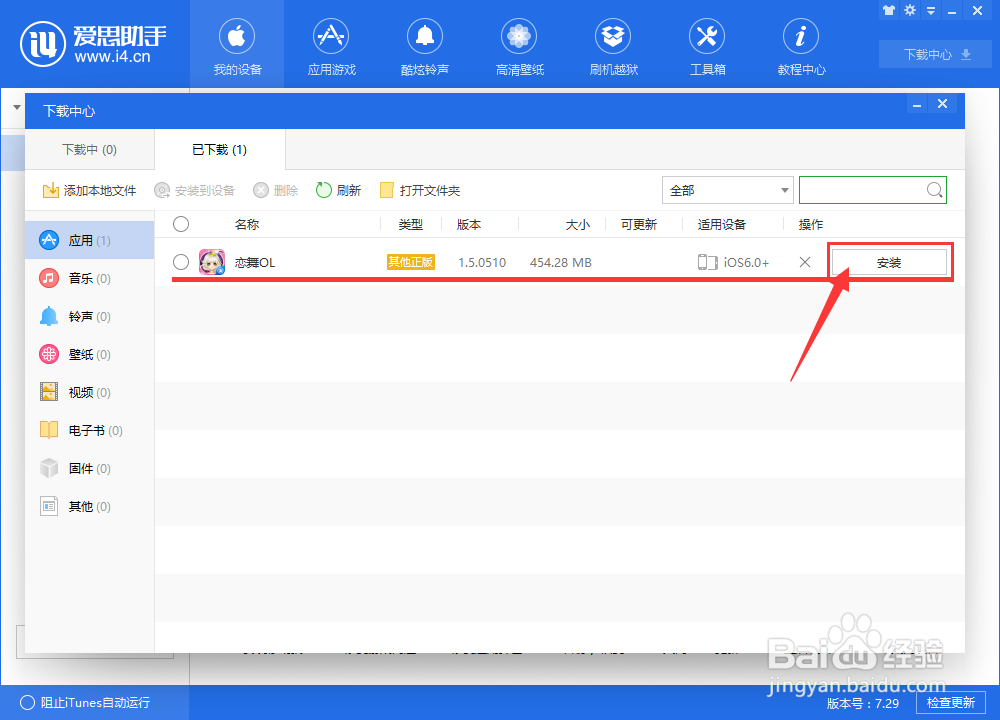
Task: Click 检查更新 to check for updates
Action: click(x=951, y=703)
